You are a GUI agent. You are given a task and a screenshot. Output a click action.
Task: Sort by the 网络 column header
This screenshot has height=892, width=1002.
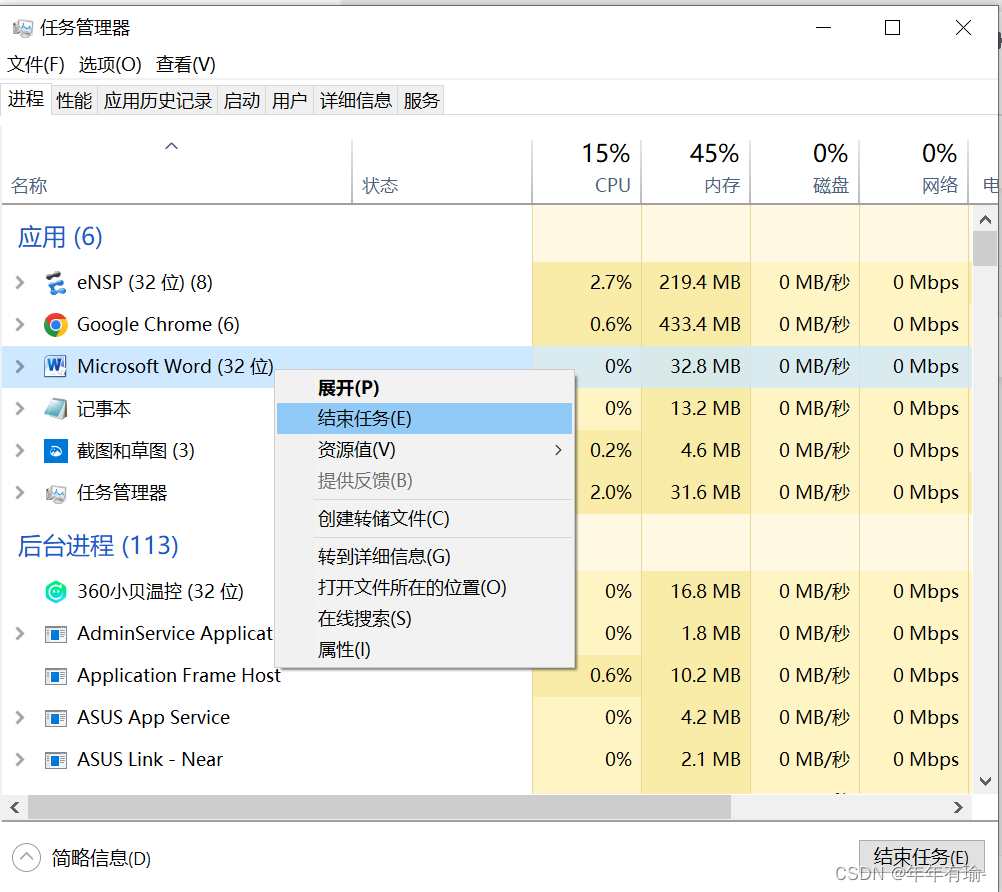tap(914, 171)
